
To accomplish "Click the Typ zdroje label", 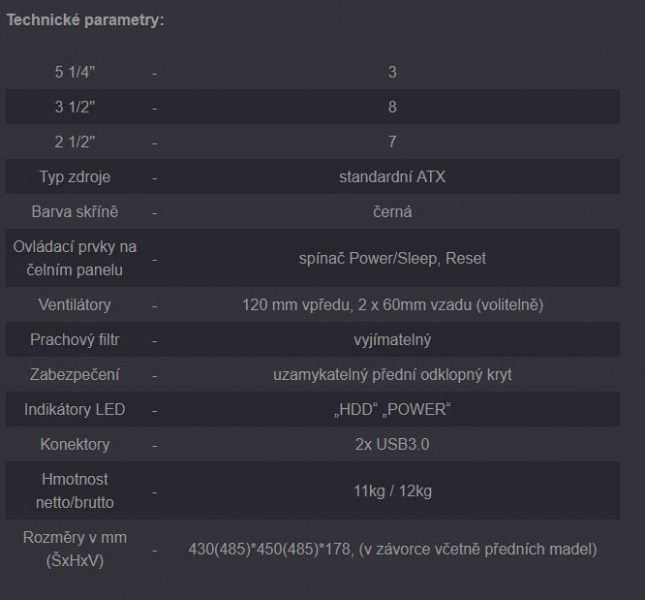I will click(x=75, y=177).
